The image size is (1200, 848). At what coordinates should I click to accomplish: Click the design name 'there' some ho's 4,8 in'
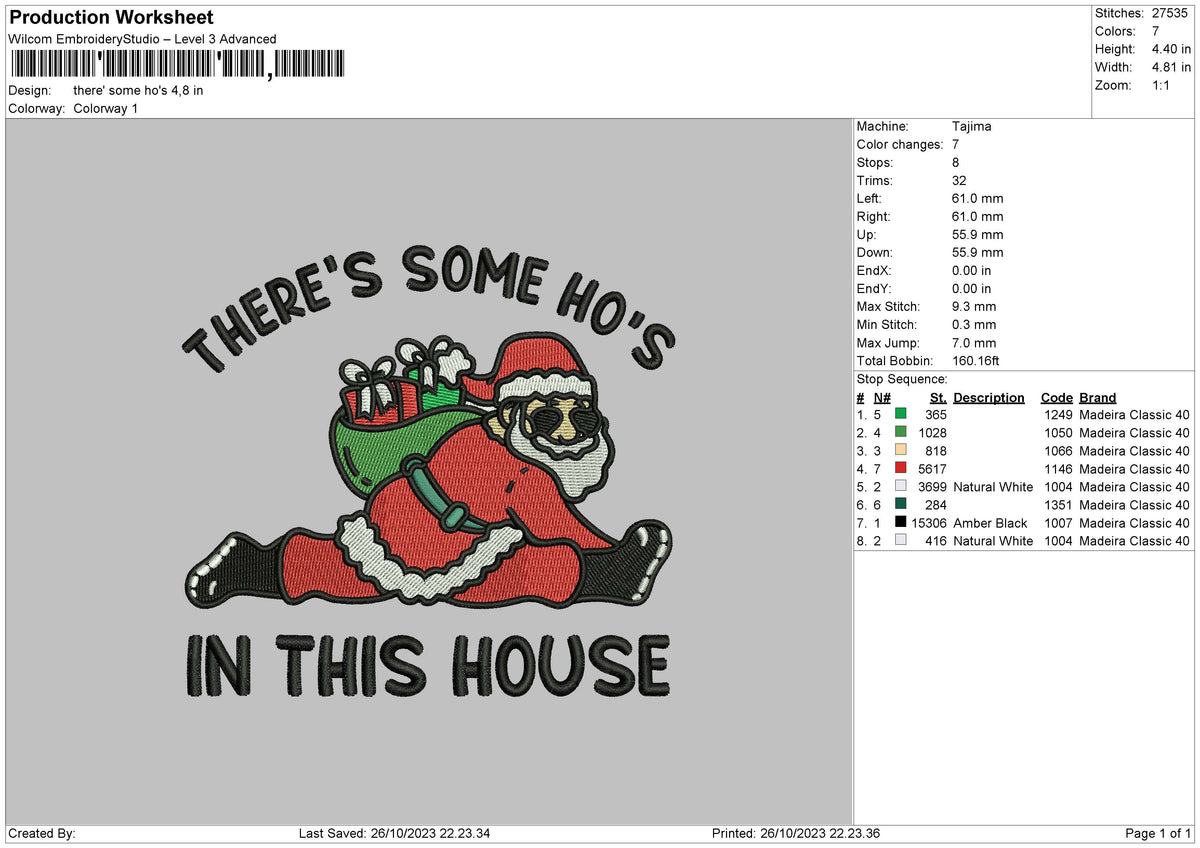tap(138, 90)
